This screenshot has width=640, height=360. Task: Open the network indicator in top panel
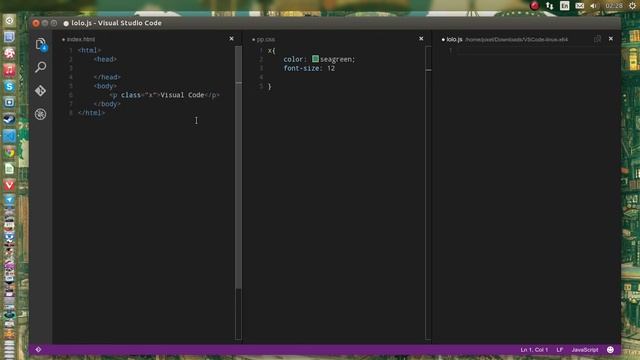pyautogui.click(x=549, y=6)
